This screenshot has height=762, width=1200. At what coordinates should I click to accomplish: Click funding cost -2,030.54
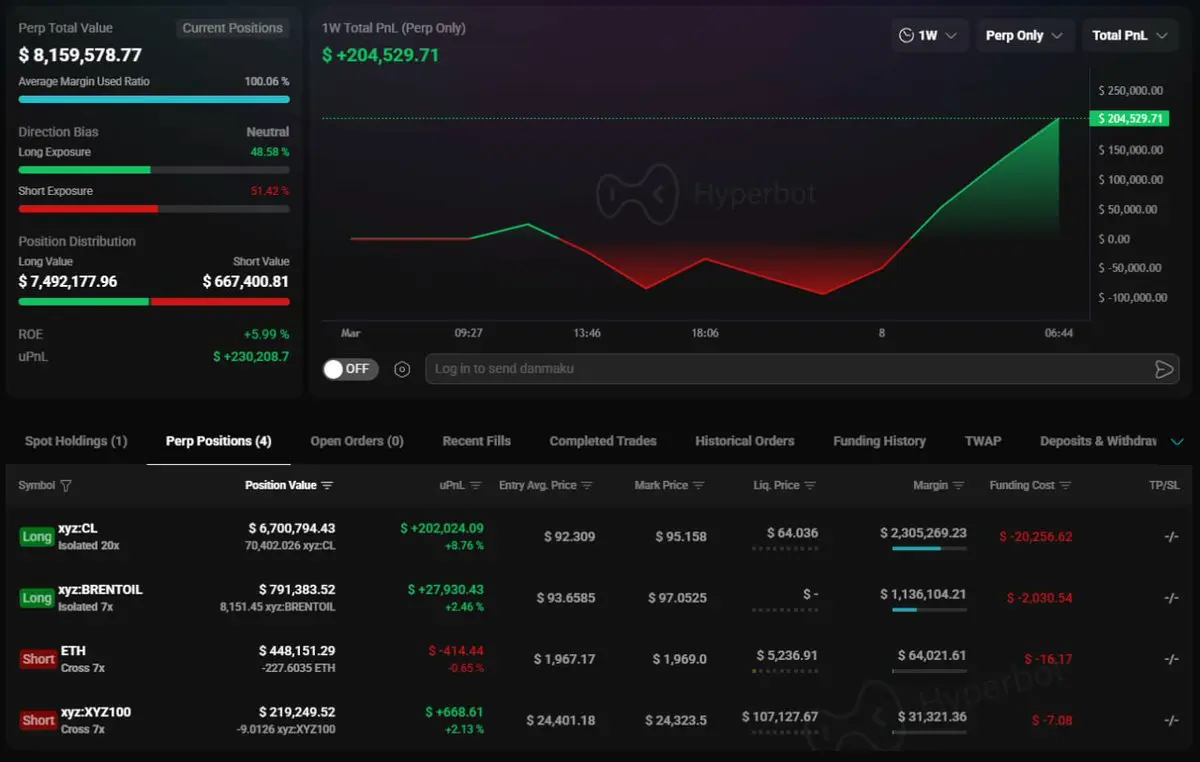[1039, 598]
